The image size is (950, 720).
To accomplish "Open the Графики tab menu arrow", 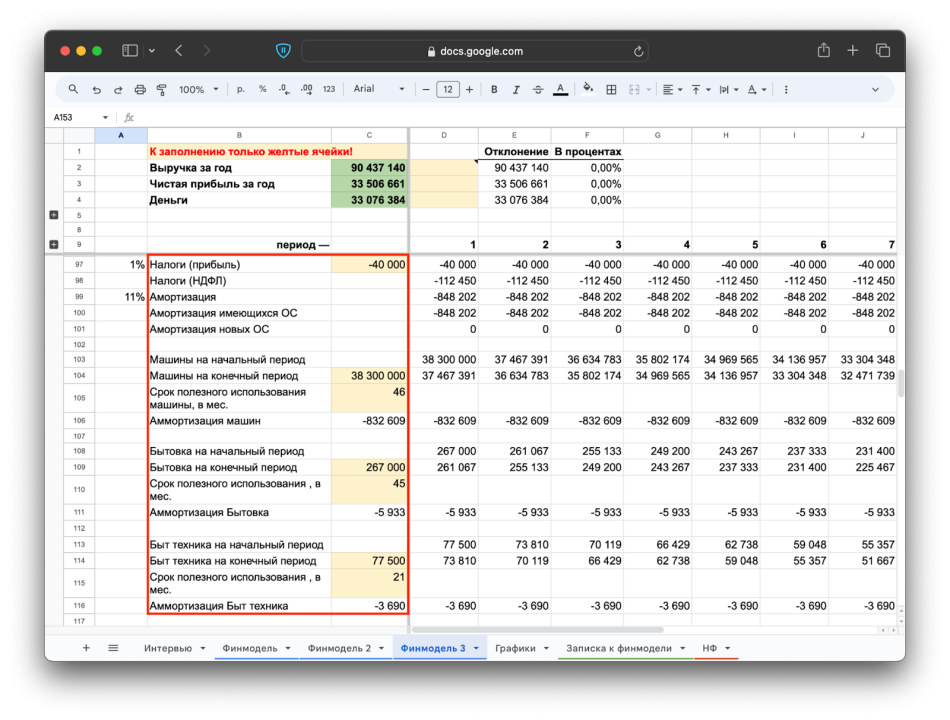I will [x=546, y=648].
